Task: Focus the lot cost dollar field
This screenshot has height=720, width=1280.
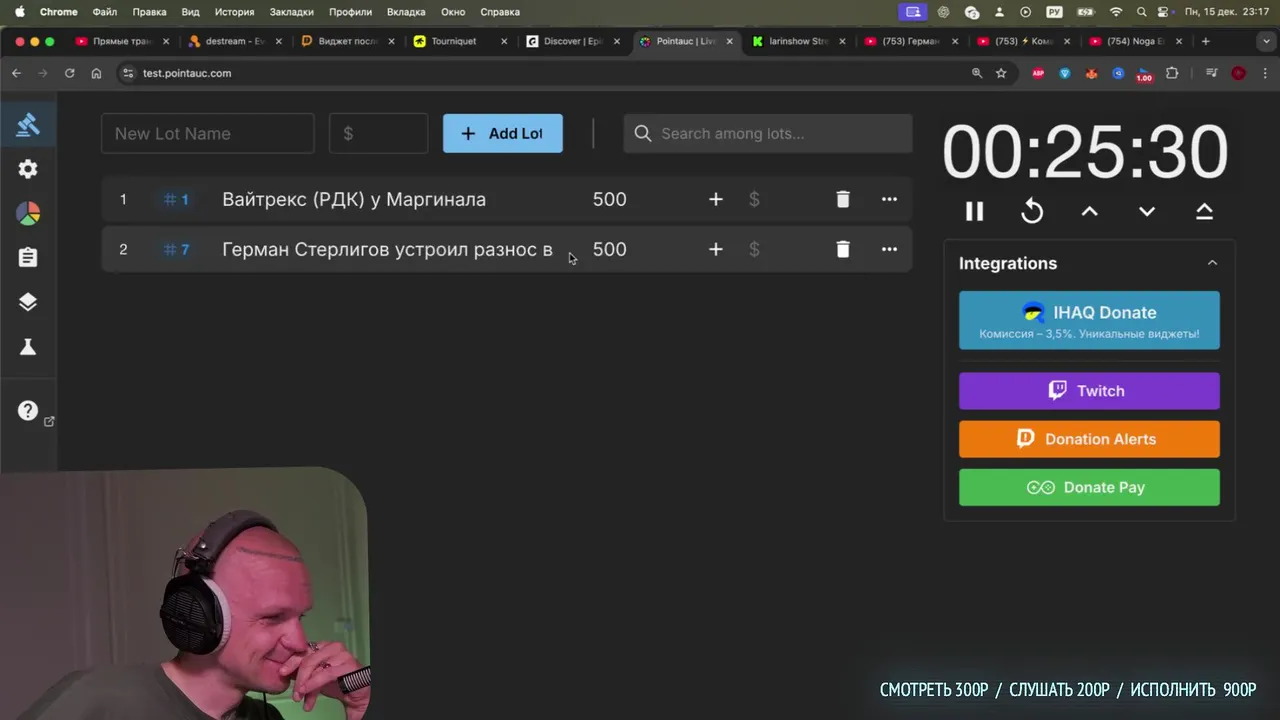Action: tap(379, 133)
